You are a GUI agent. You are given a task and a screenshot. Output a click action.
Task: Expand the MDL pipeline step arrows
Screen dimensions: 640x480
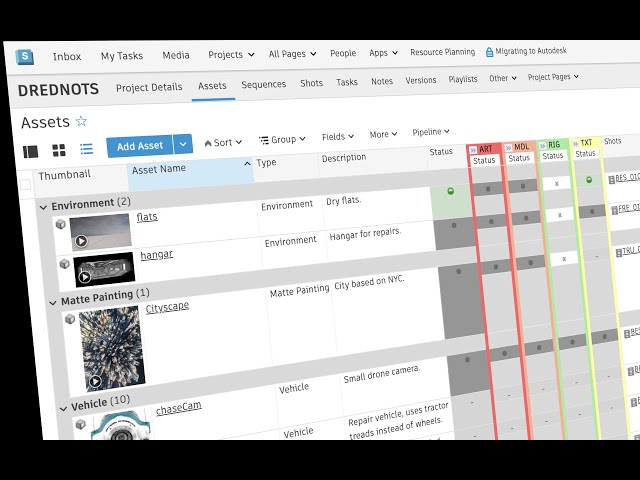tap(508, 148)
